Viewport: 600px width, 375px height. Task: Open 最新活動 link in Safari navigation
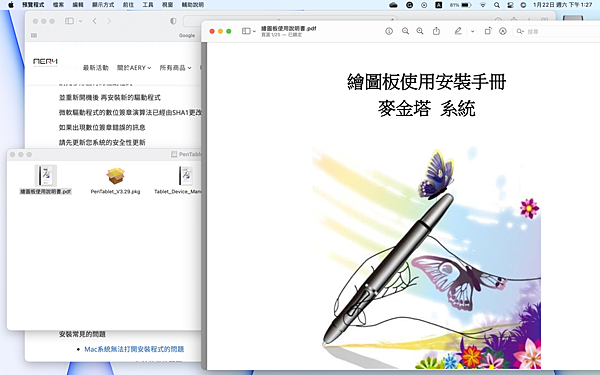click(96, 68)
